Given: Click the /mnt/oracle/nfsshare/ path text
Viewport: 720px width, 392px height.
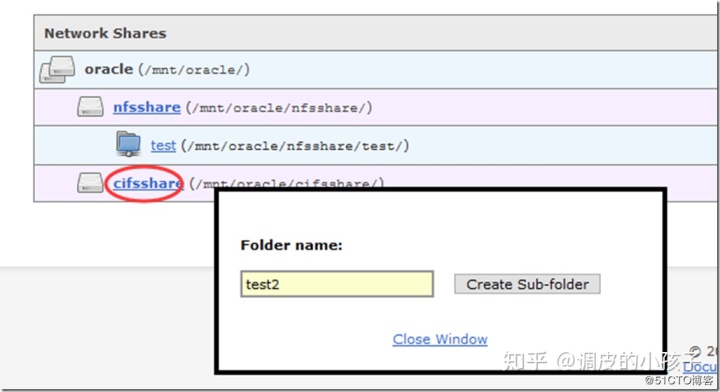Looking at the screenshot, I should click(x=279, y=108).
